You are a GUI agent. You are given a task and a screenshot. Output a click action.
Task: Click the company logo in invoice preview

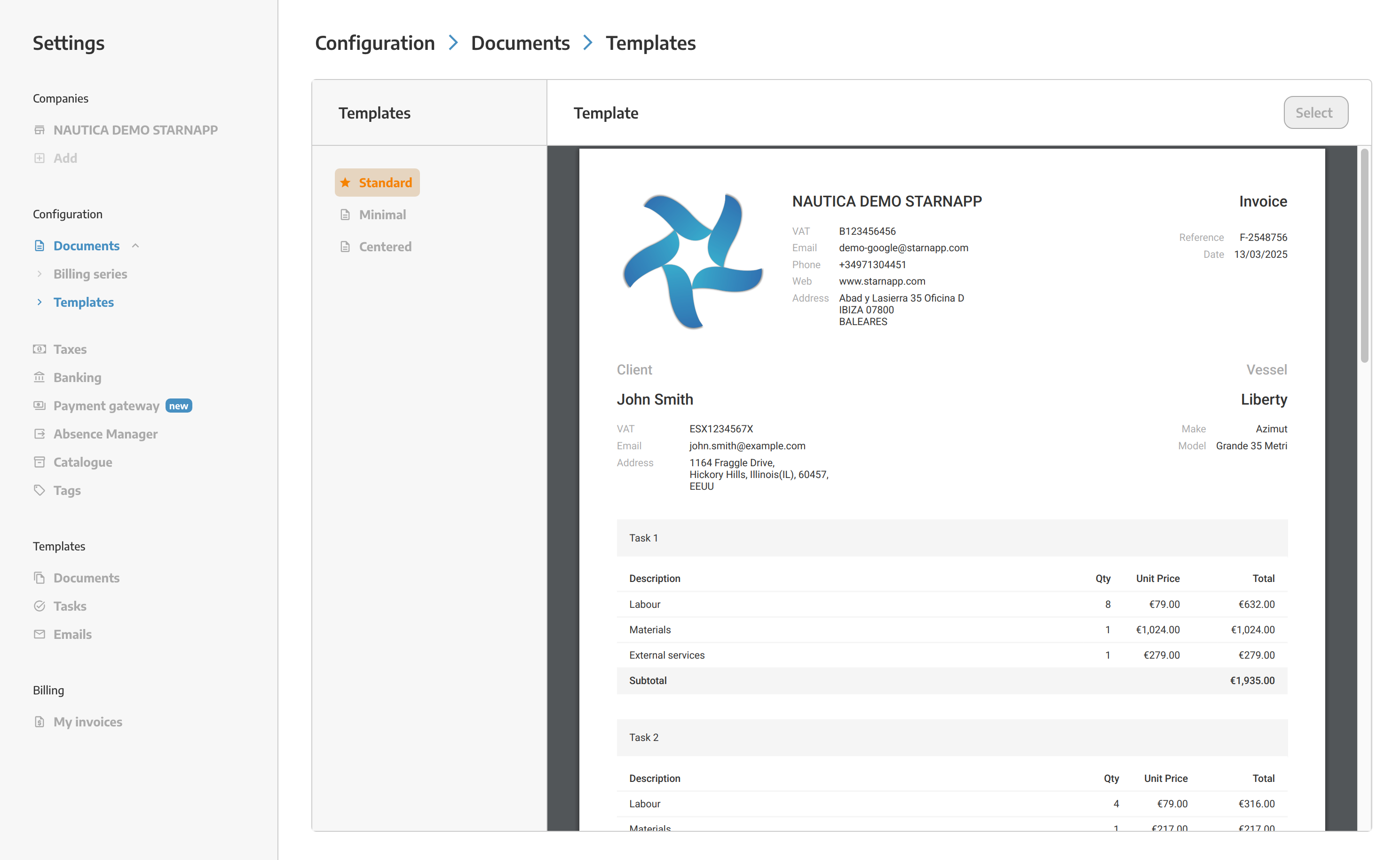pyautogui.click(x=693, y=261)
